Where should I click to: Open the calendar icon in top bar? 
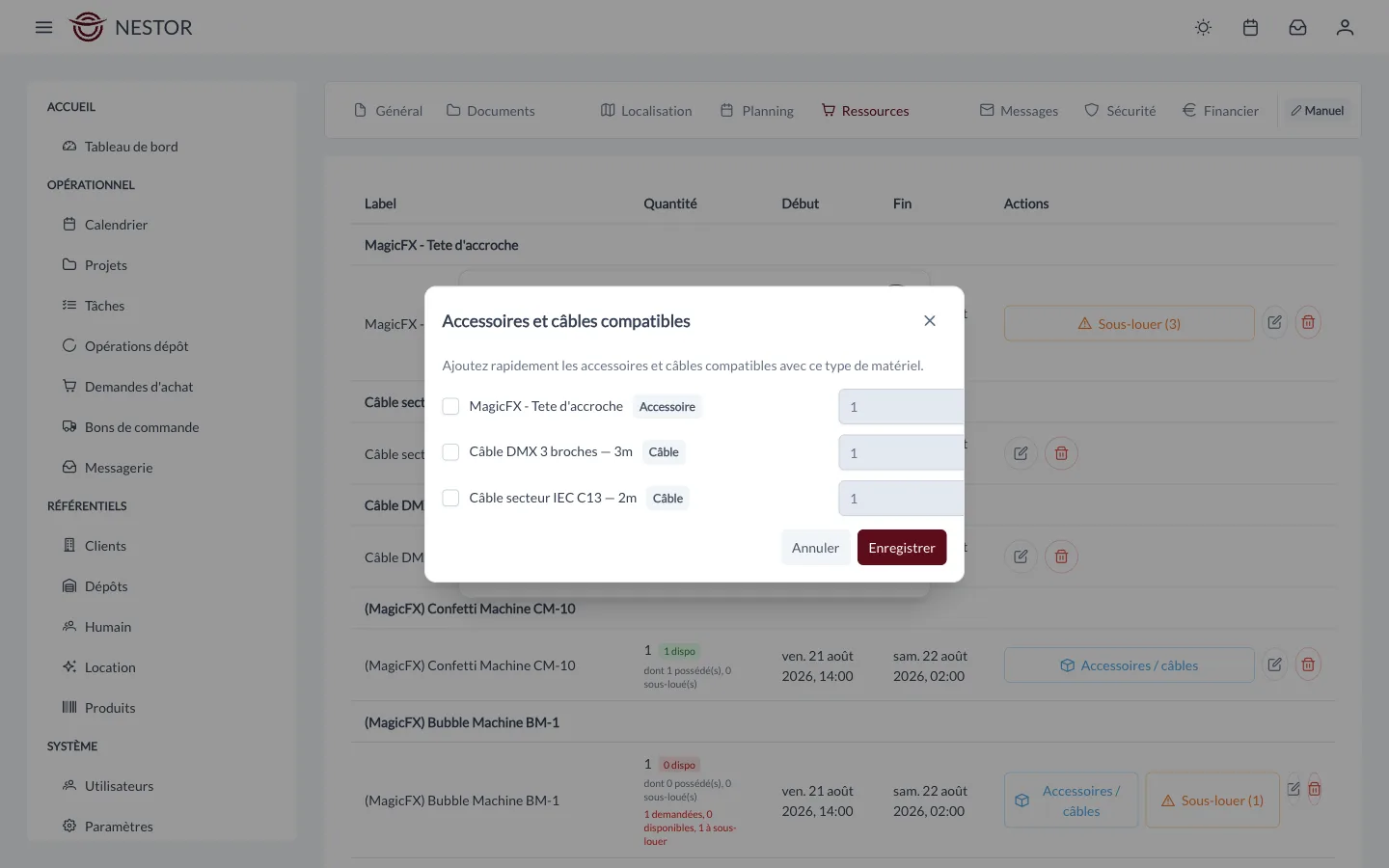click(x=1250, y=27)
